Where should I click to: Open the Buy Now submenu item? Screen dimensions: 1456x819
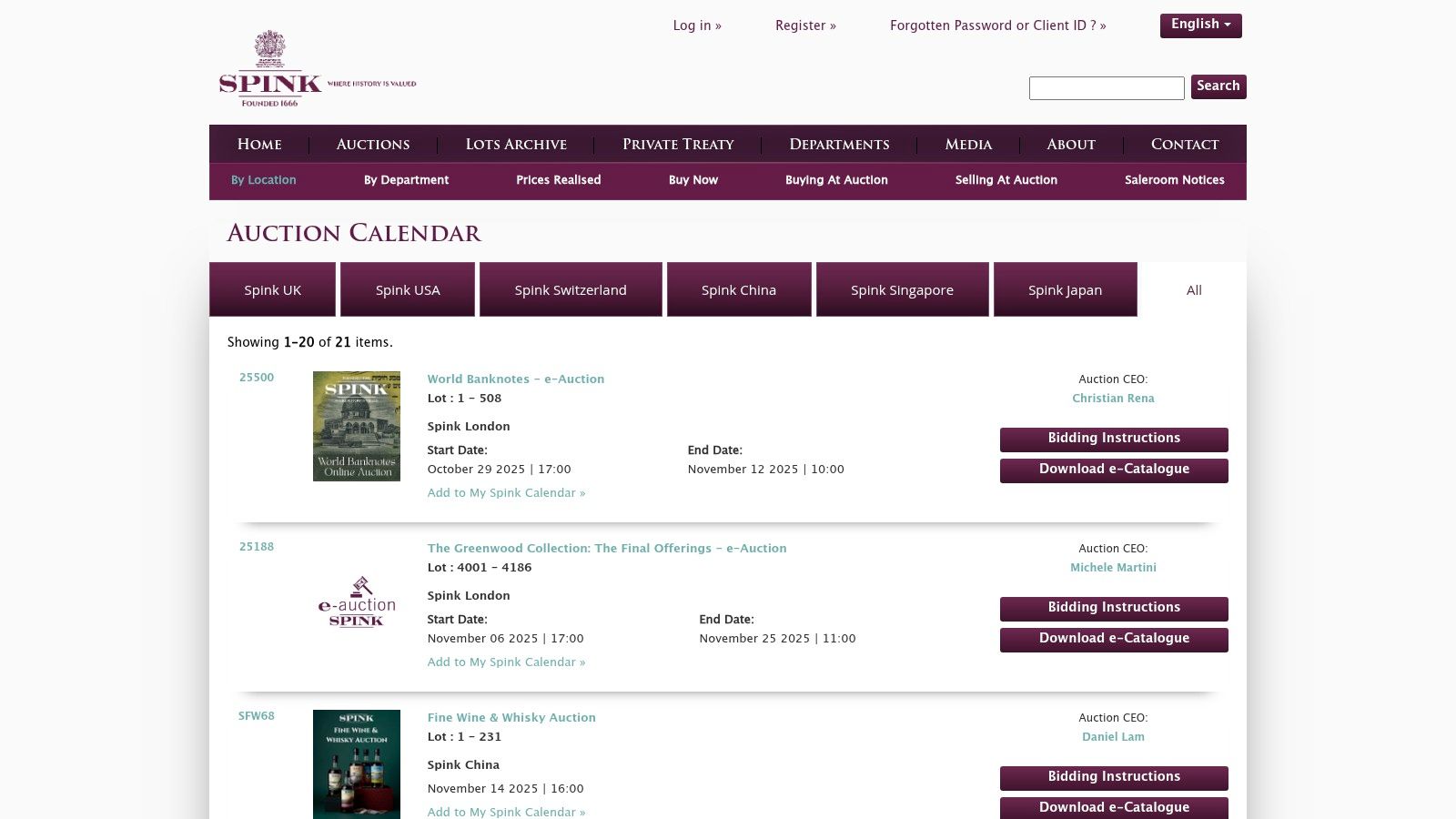(693, 180)
